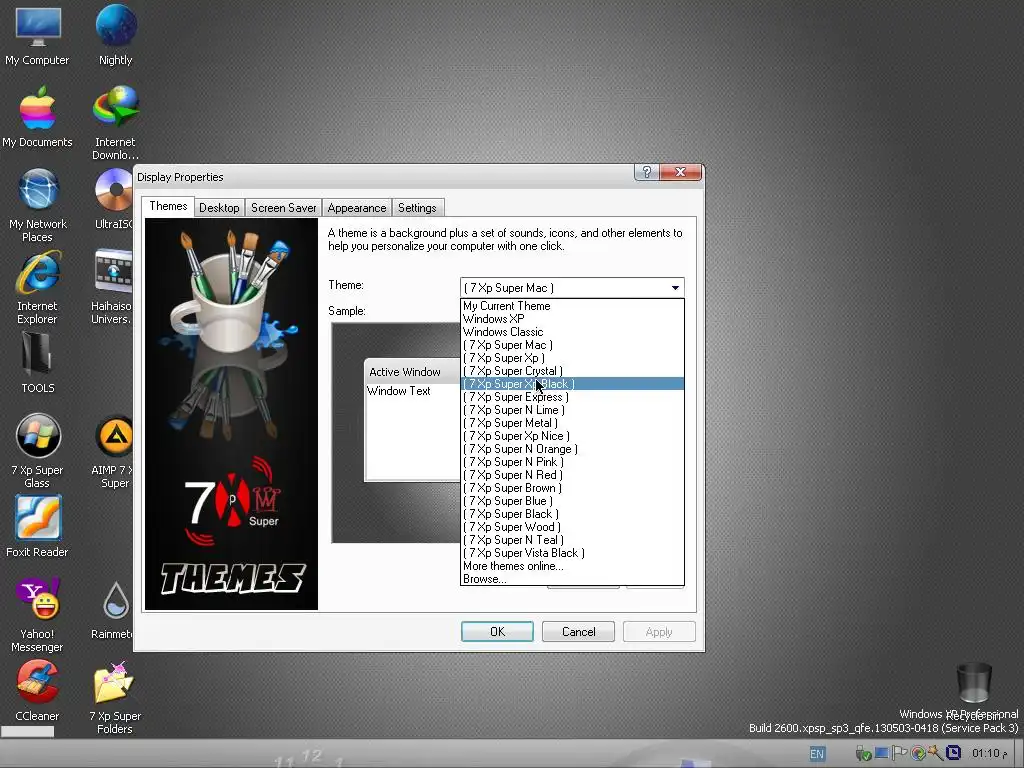Choose ( 7 Xp Super Blue ) theme
The height and width of the screenshot is (768, 1024).
click(x=572, y=501)
